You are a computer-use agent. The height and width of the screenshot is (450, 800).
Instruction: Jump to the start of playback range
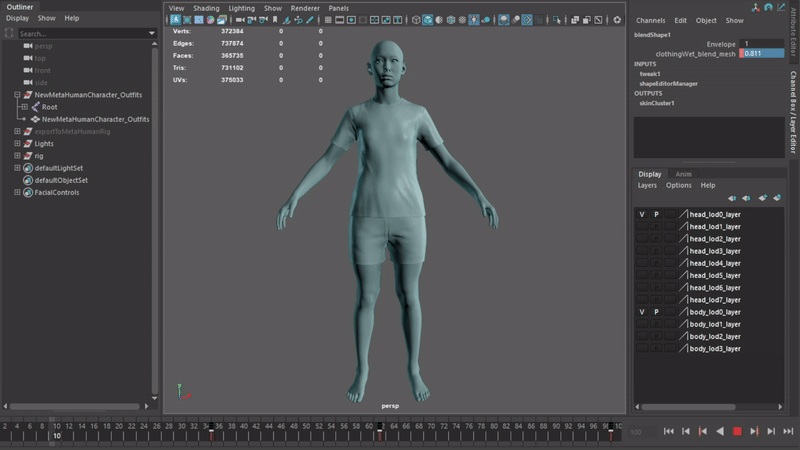[668, 431]
